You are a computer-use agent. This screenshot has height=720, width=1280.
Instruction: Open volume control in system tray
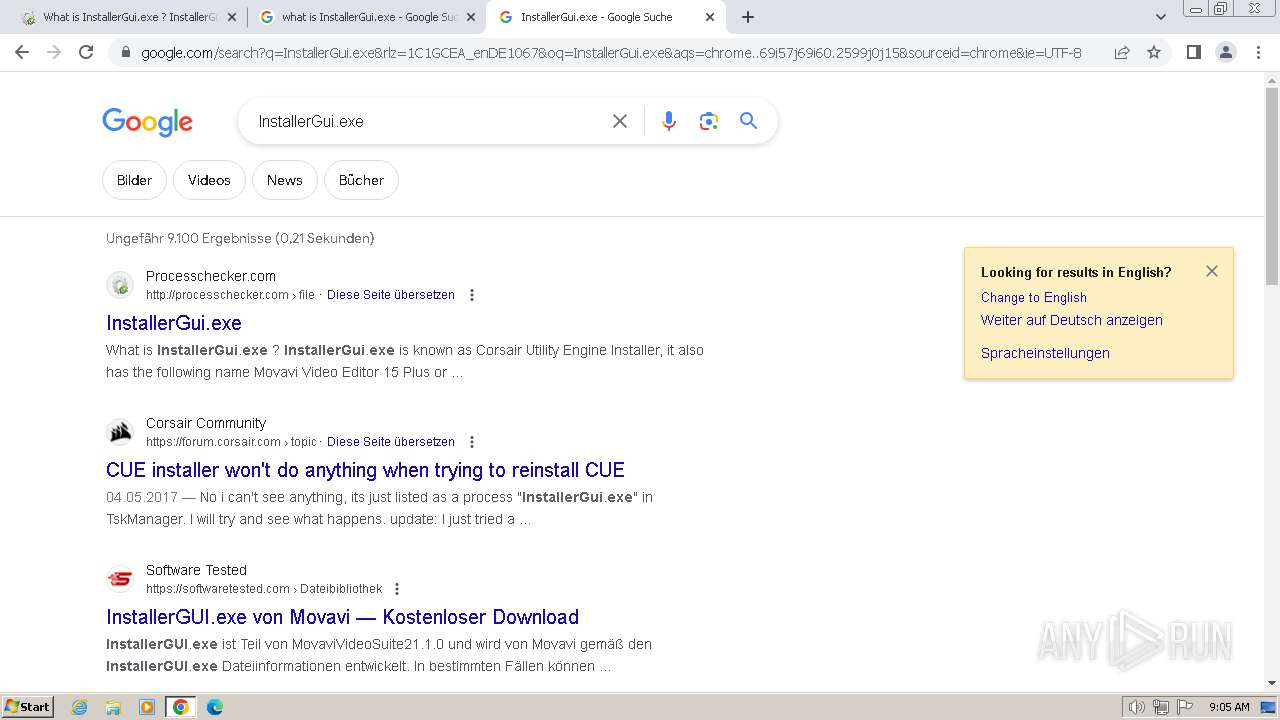1136,707
